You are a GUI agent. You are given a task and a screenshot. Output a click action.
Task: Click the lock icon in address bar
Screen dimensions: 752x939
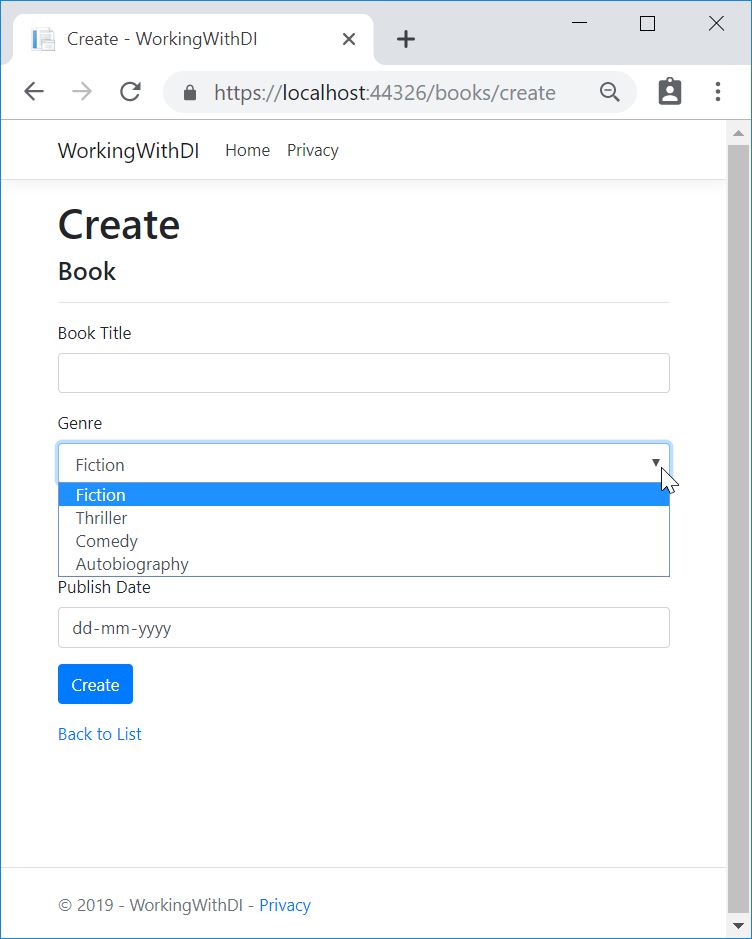point(190,93)
